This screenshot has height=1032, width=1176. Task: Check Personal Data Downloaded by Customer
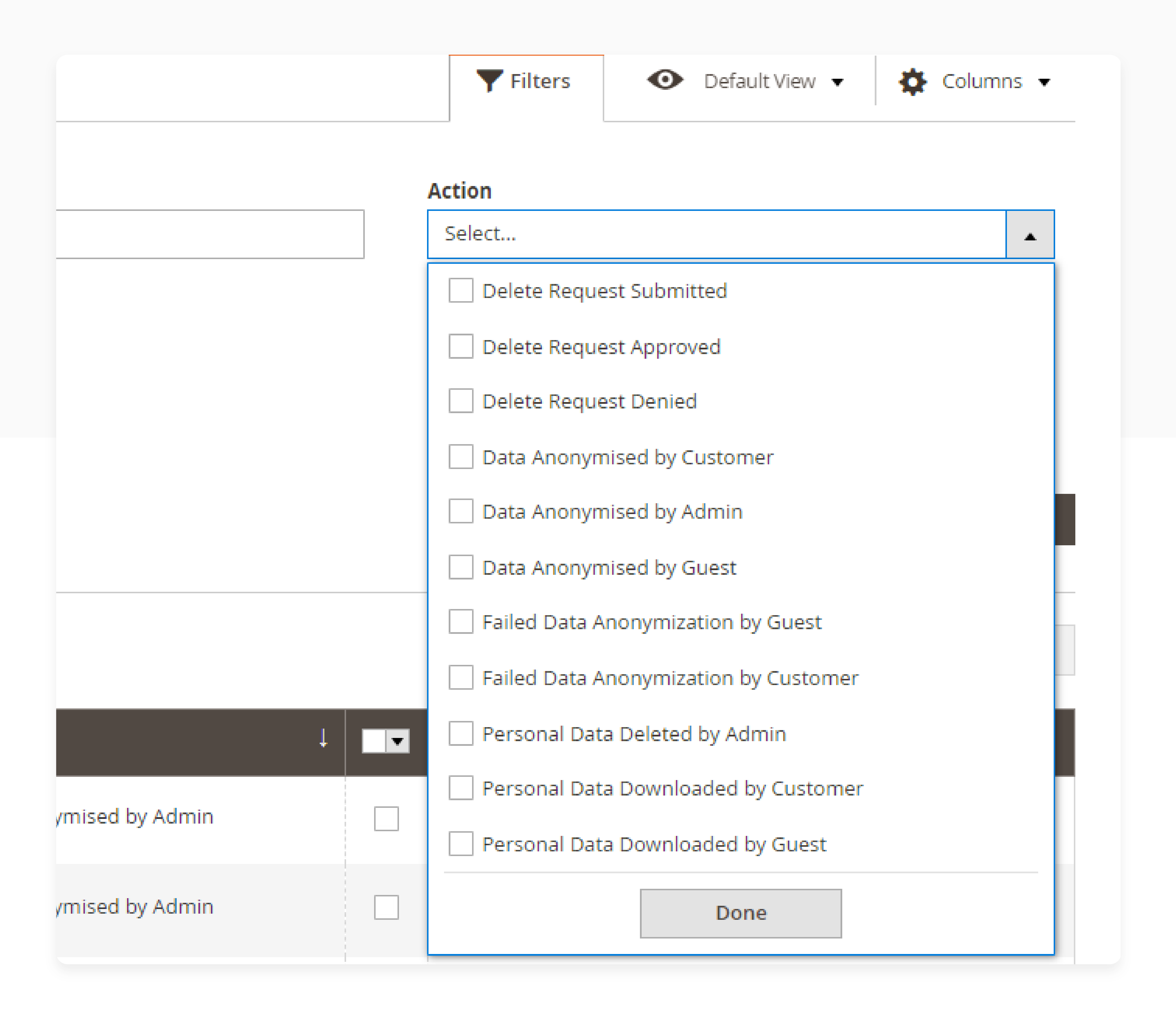pos(461,788)
